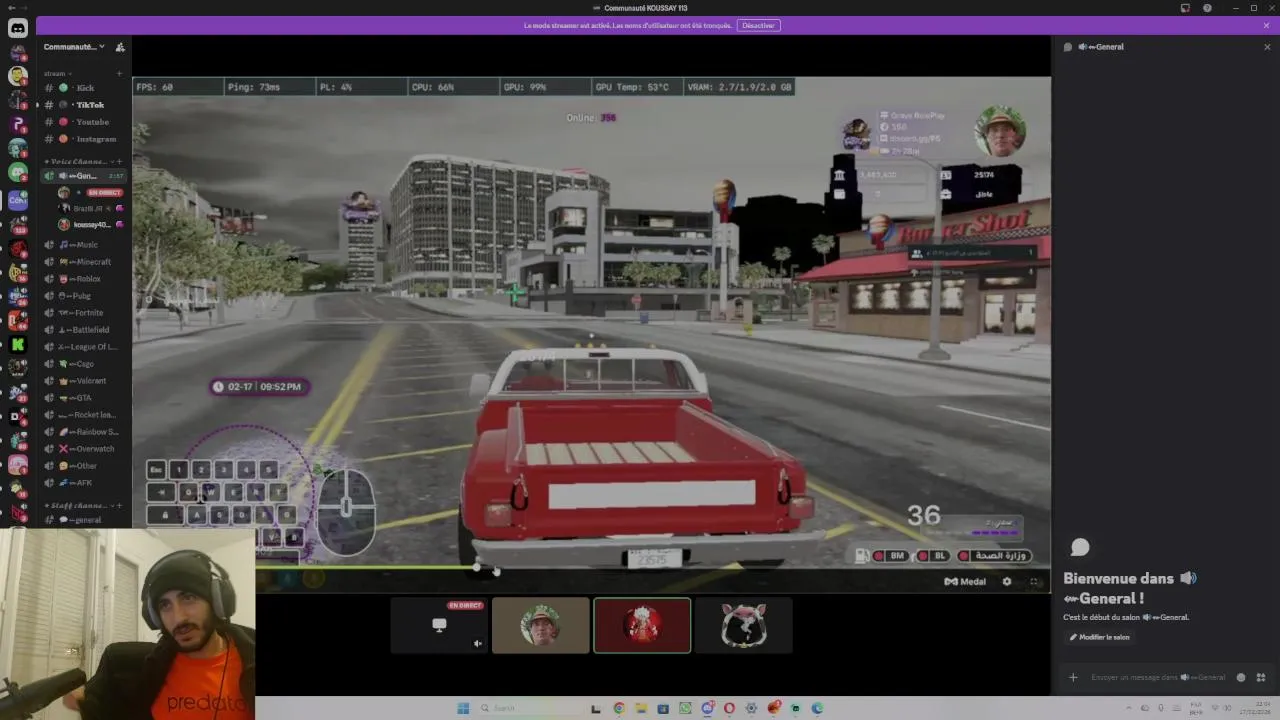This screenshot has width=1280, height=720.
Task: Join the Pubg voice channel
Action: [x=84, y=296]
